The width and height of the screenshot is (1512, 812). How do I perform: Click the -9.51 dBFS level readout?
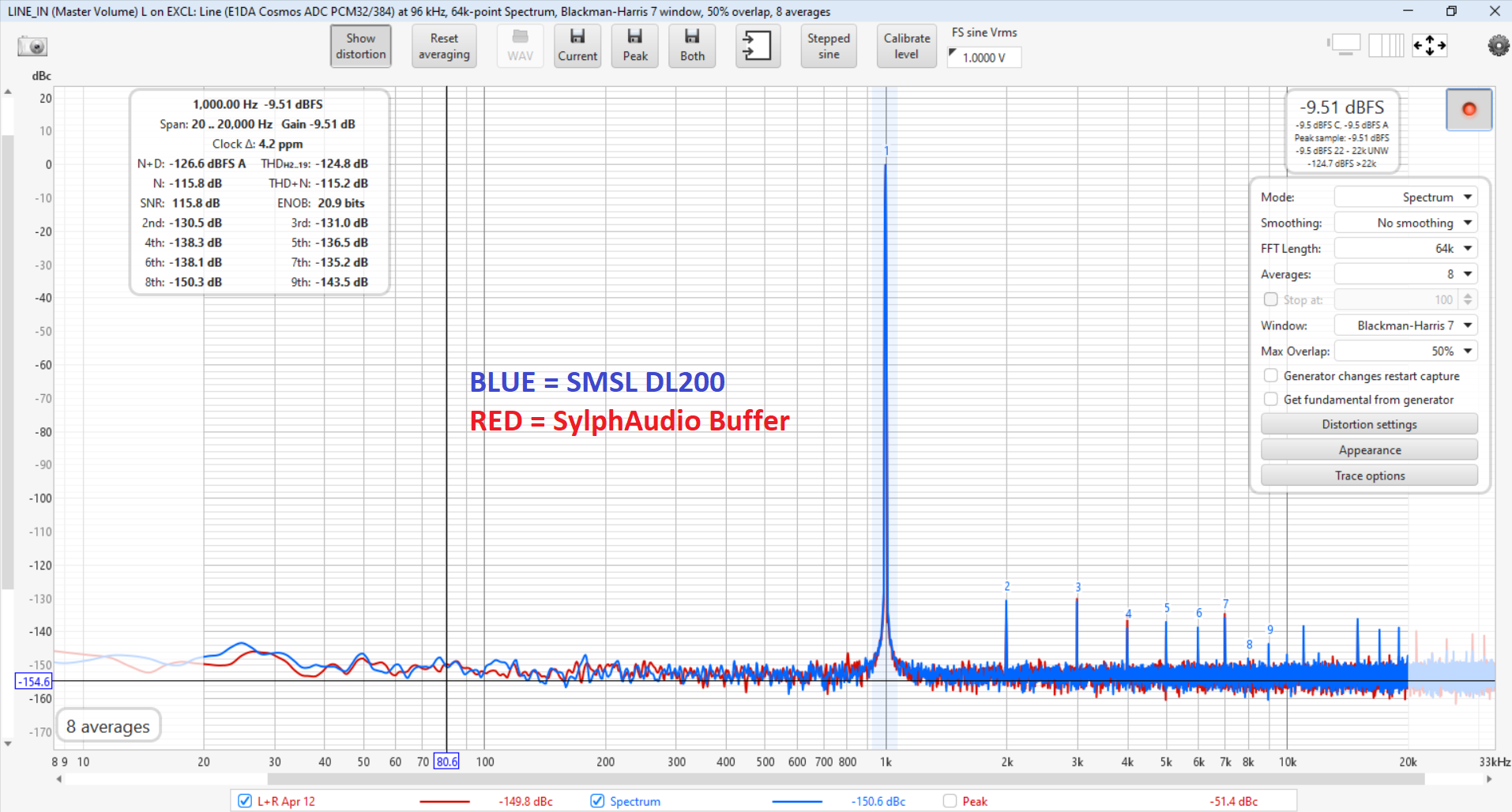tap(1342, 107)
